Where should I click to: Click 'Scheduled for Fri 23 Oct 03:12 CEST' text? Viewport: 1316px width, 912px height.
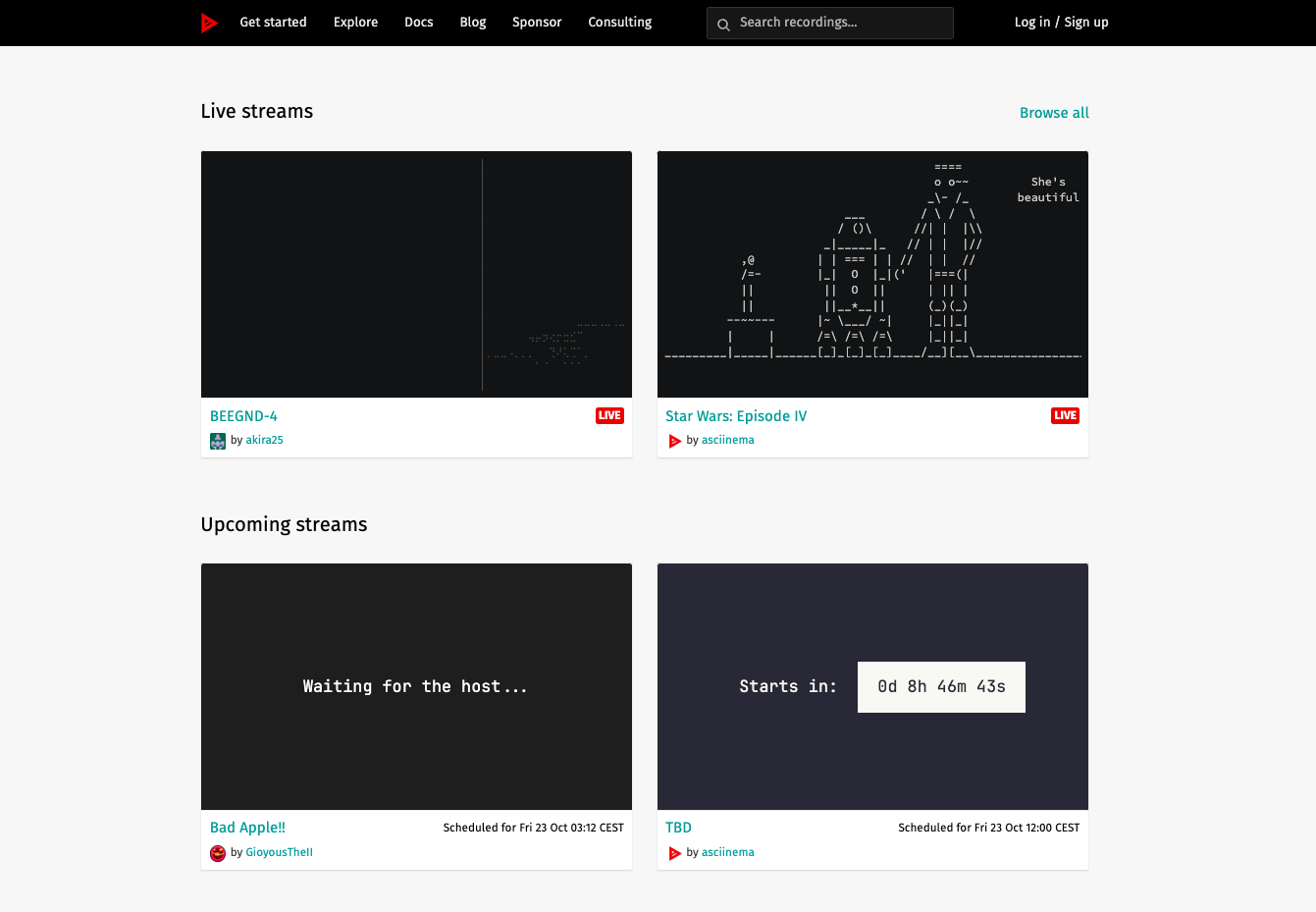pos(534,828)
